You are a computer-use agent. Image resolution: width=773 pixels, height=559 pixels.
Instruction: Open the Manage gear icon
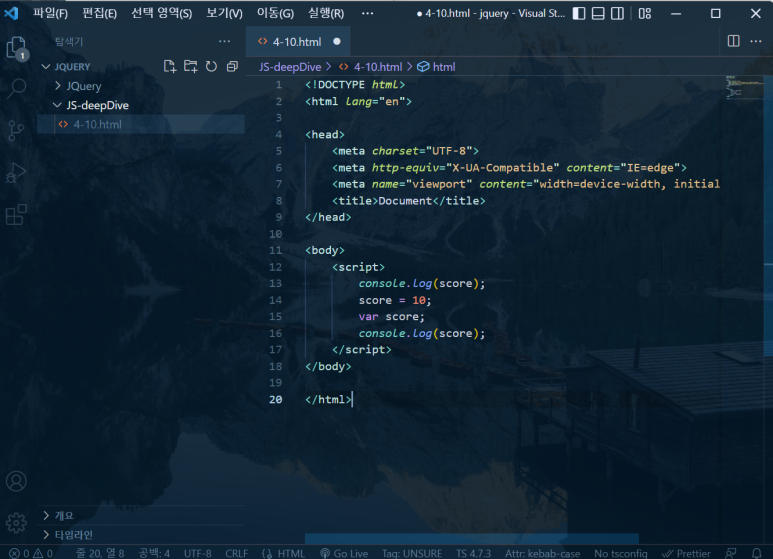click(16, 523)
